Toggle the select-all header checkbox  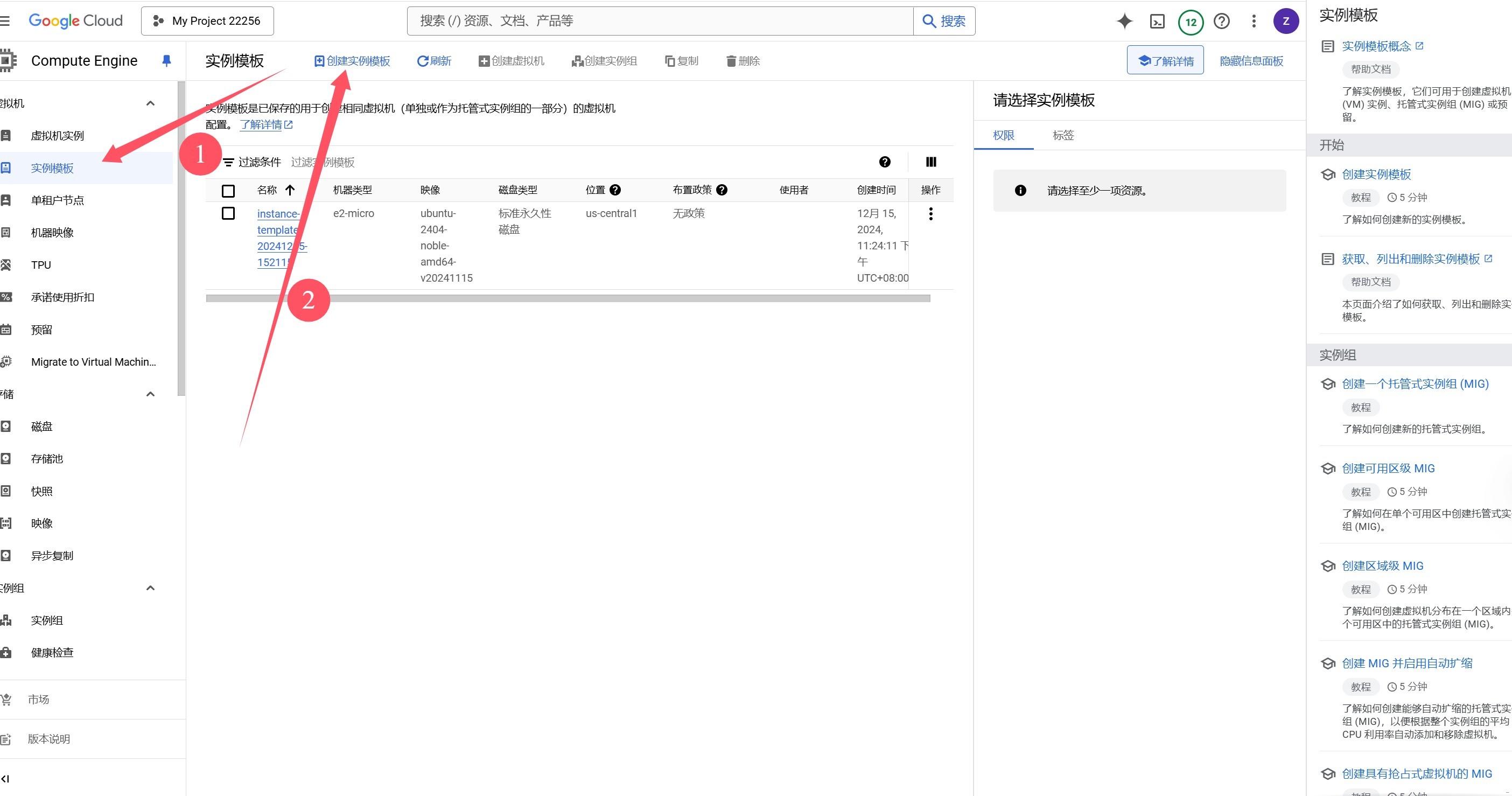(228, 191)
